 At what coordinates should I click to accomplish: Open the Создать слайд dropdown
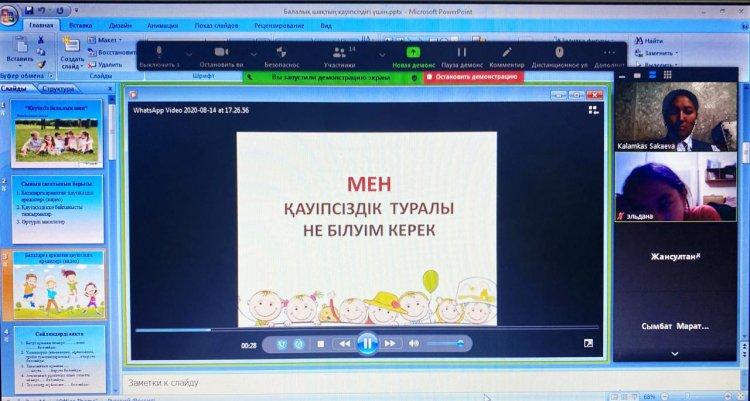tap(72, 60)
